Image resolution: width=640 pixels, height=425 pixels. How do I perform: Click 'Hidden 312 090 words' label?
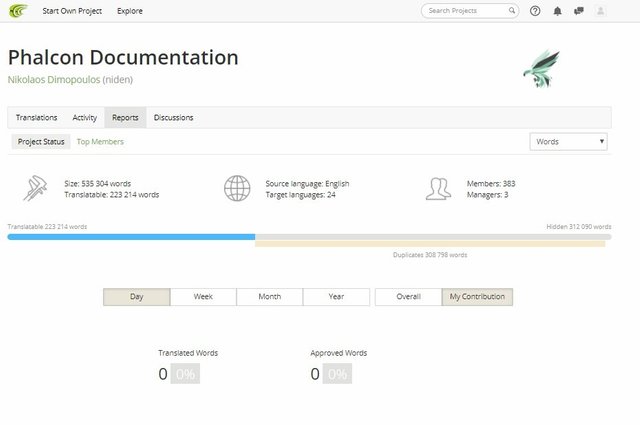579,227
